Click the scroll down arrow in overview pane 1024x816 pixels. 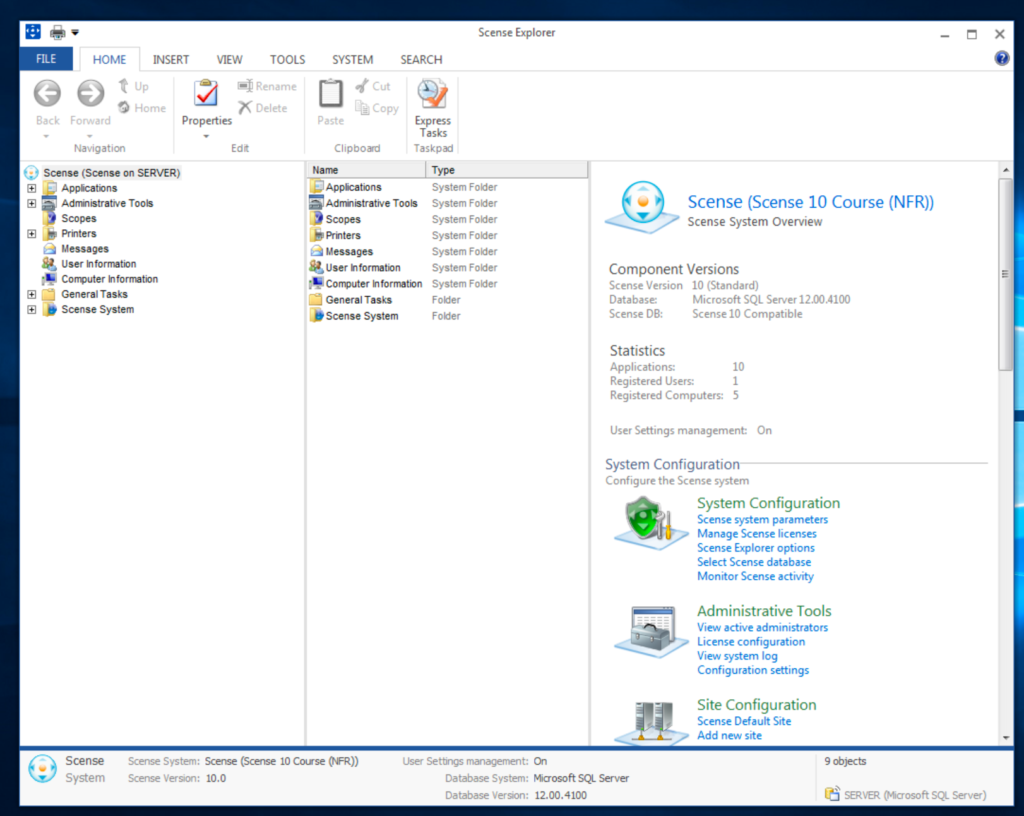click(x=1005, y=738)
